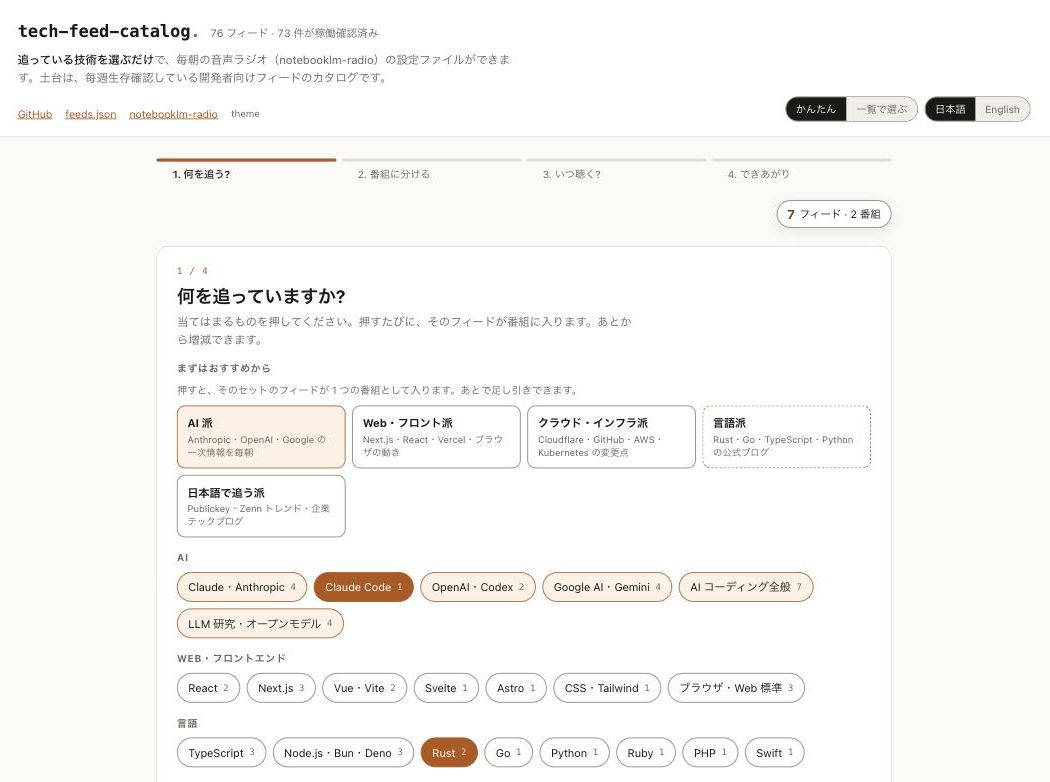Select the PHP chip

click(x=710, y=753)
